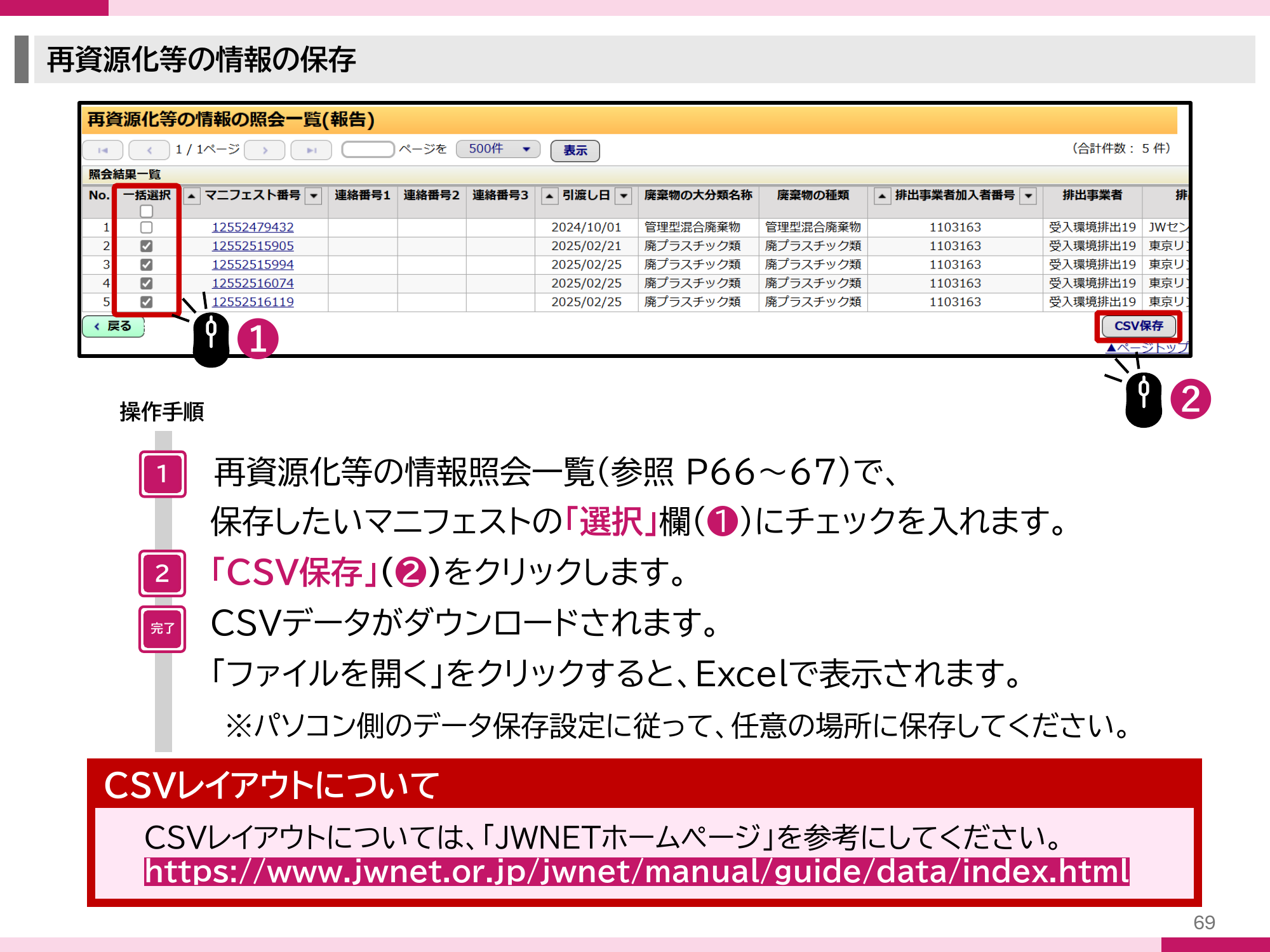Viewport: 1270px width, 952px height.
Task: Click the 表示 button
Action: pyautogui.click(x=575, y=150)
